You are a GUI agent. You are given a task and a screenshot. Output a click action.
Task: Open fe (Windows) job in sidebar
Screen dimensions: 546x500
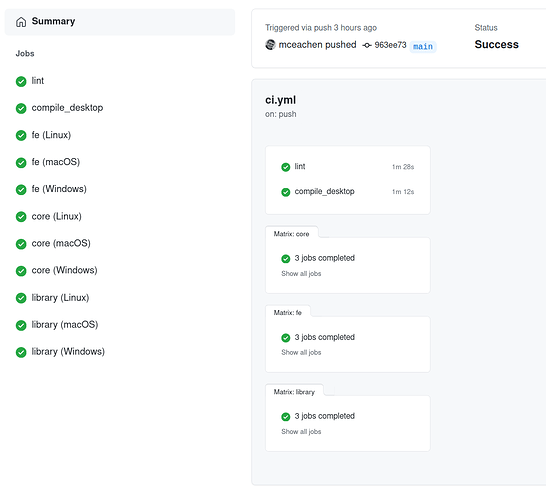click(x=59, y=189)
